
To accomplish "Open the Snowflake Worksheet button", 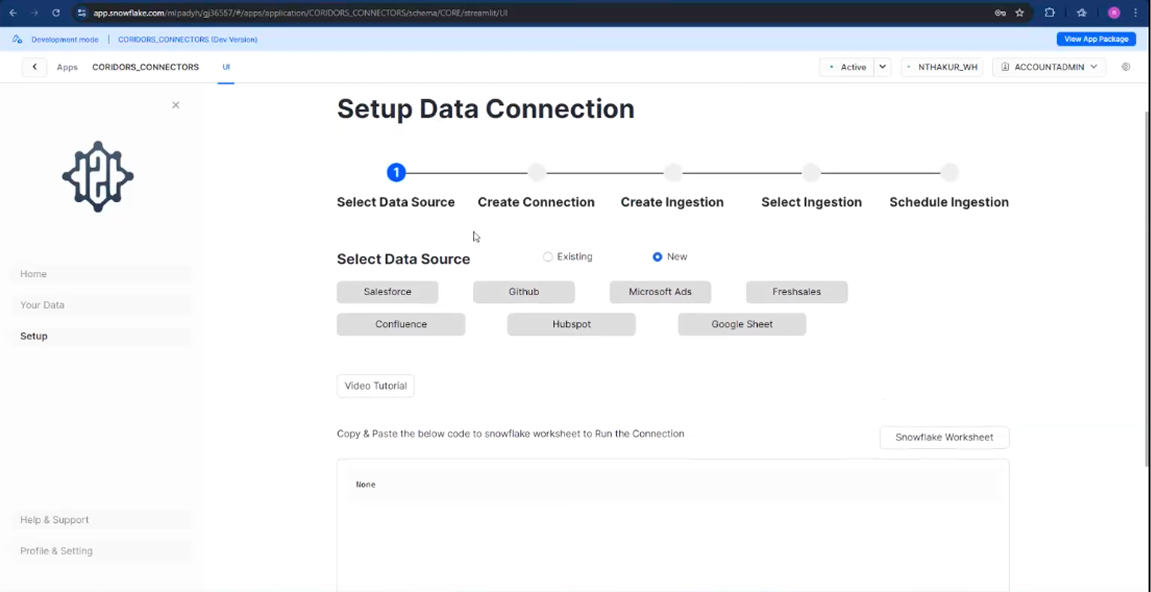I will click(x=943, y=437).
